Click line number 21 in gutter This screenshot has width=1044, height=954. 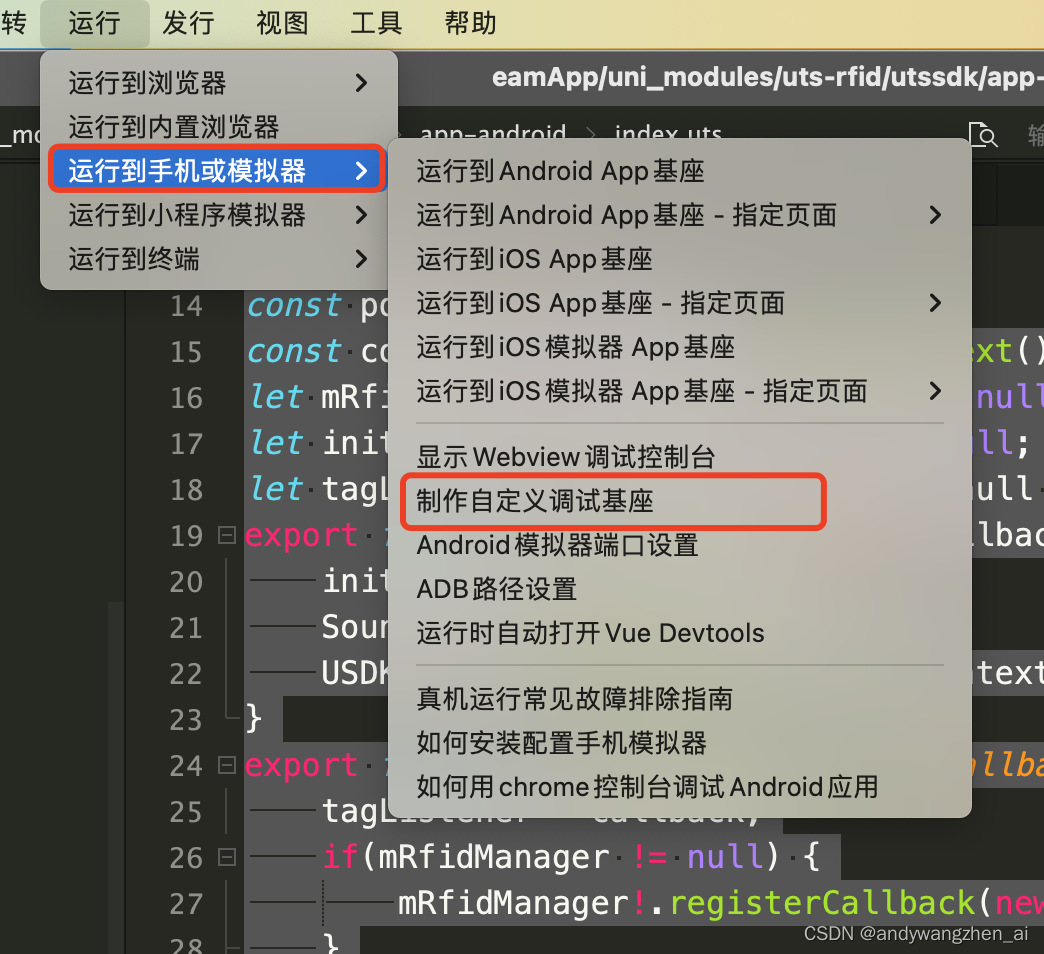pyautogui.click(x=186, y=628)
